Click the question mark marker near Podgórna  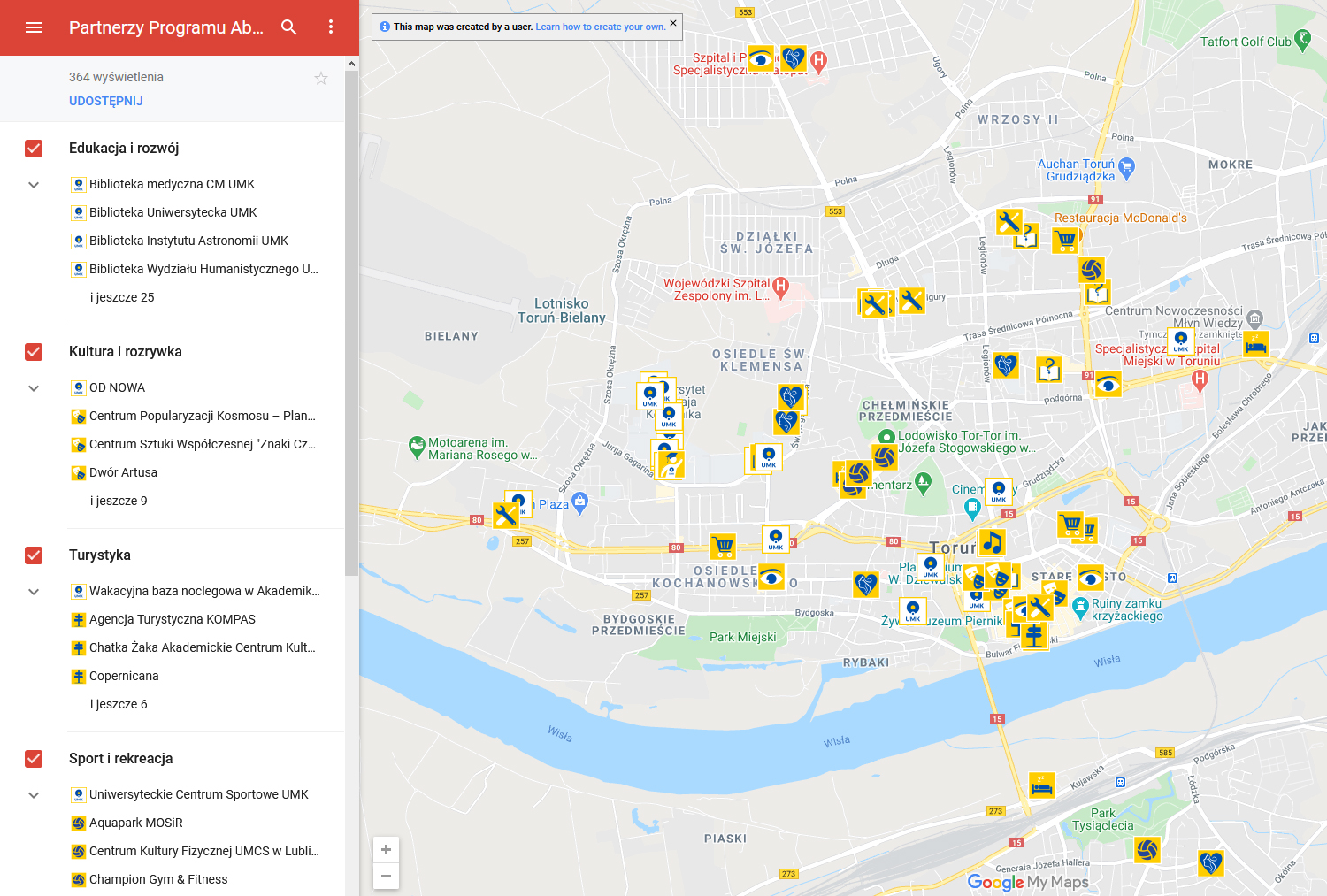pos(1049,369)
